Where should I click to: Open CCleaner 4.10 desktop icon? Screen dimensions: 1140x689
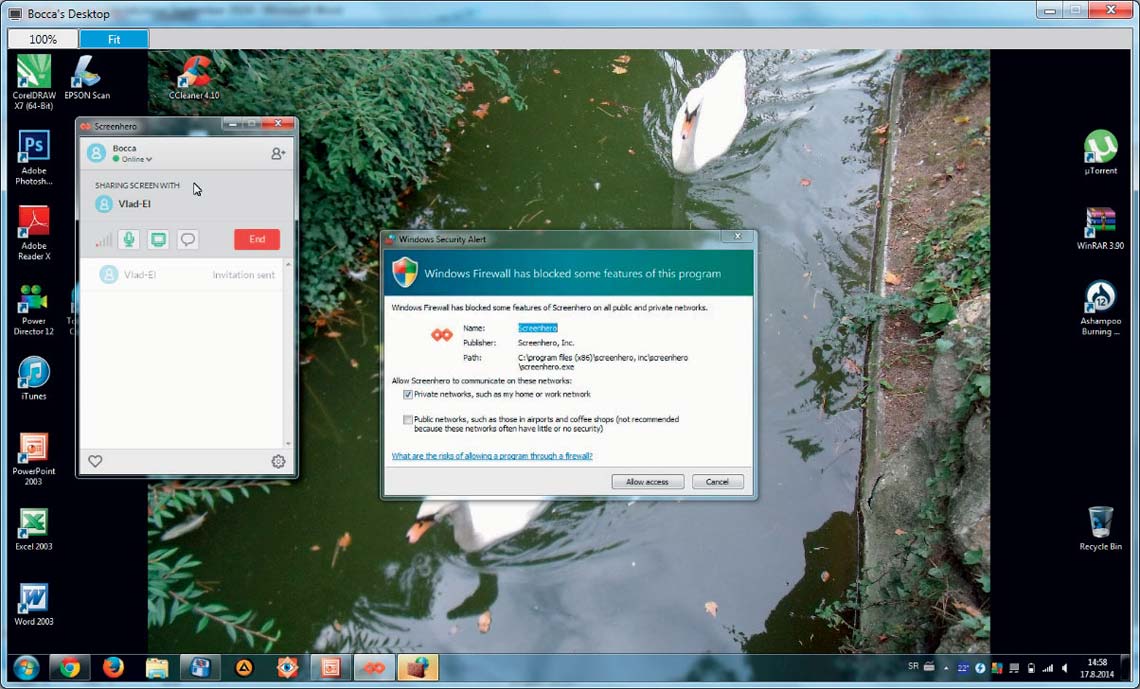(194, 78)
